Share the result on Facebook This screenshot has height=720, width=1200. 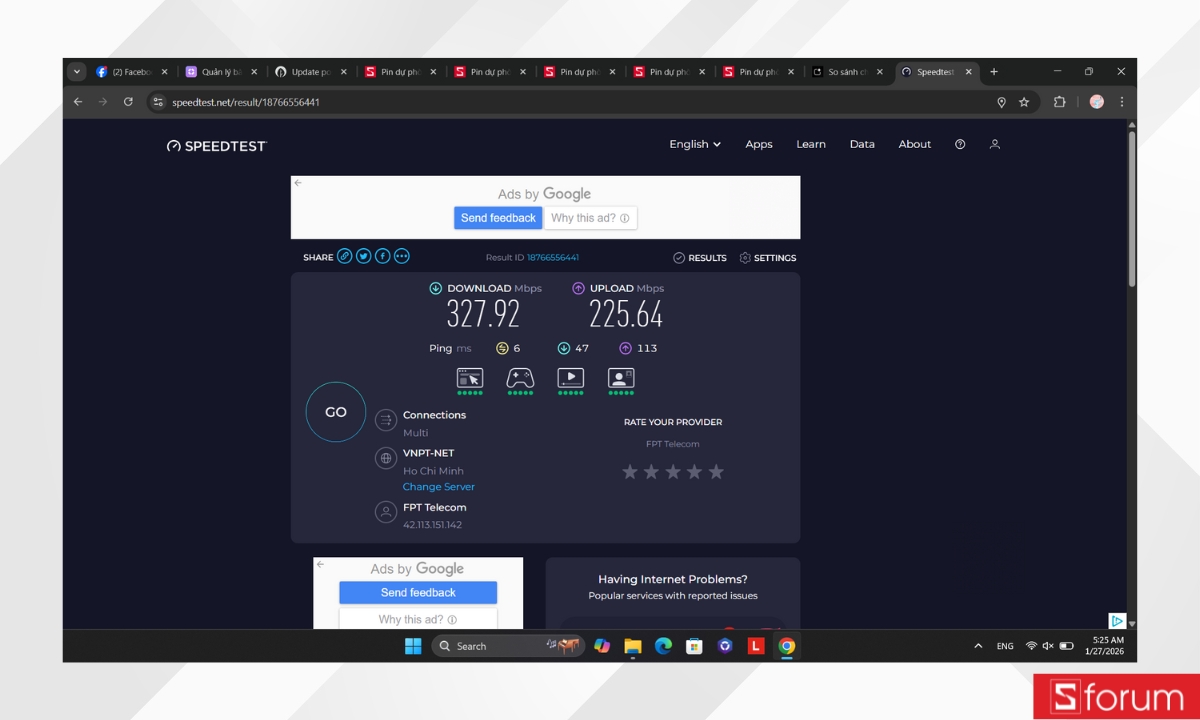pyautogui.click(x=382, y=256)
